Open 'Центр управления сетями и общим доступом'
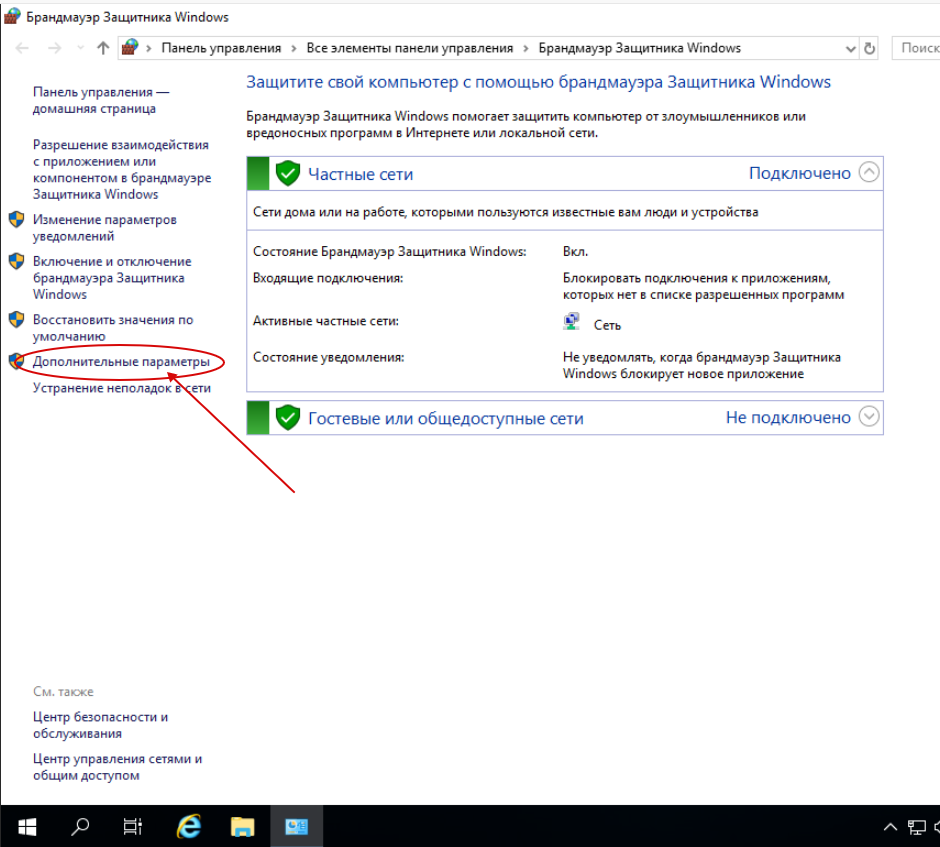940x847 pixels. pos(118,767)
